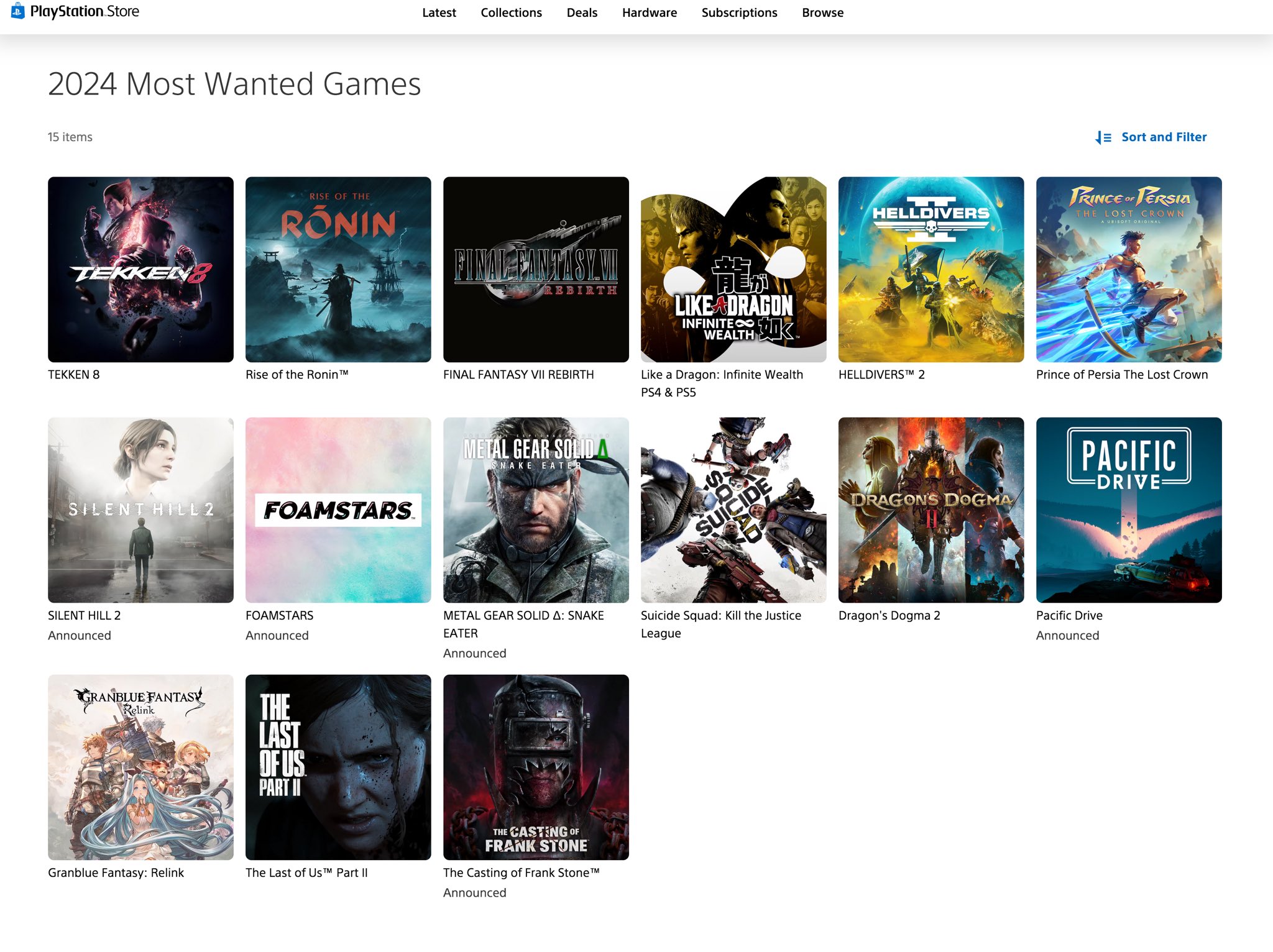Open the HELLDIVERS 2 cover thumbnail
The height and width of the screenshot is (952, 1273).
pos(931,270)
